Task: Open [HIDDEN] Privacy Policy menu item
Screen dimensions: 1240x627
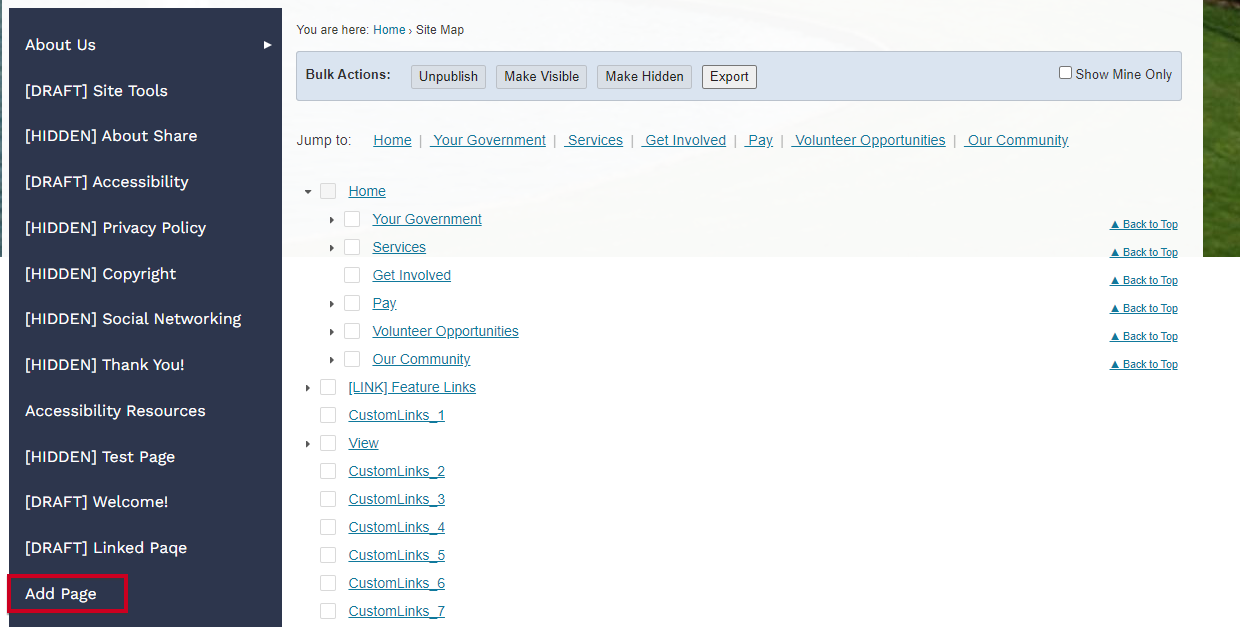Action: coord(116,228)
